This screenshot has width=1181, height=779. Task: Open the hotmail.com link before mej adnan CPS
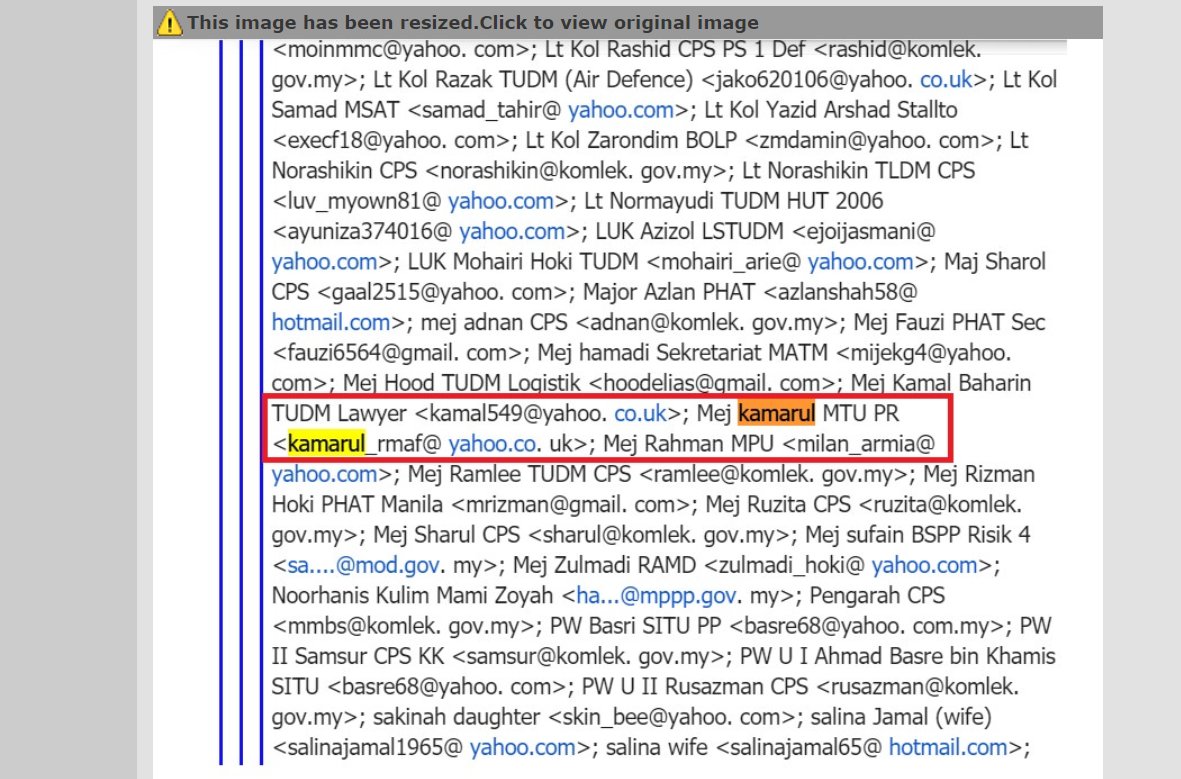click(331, 322)
